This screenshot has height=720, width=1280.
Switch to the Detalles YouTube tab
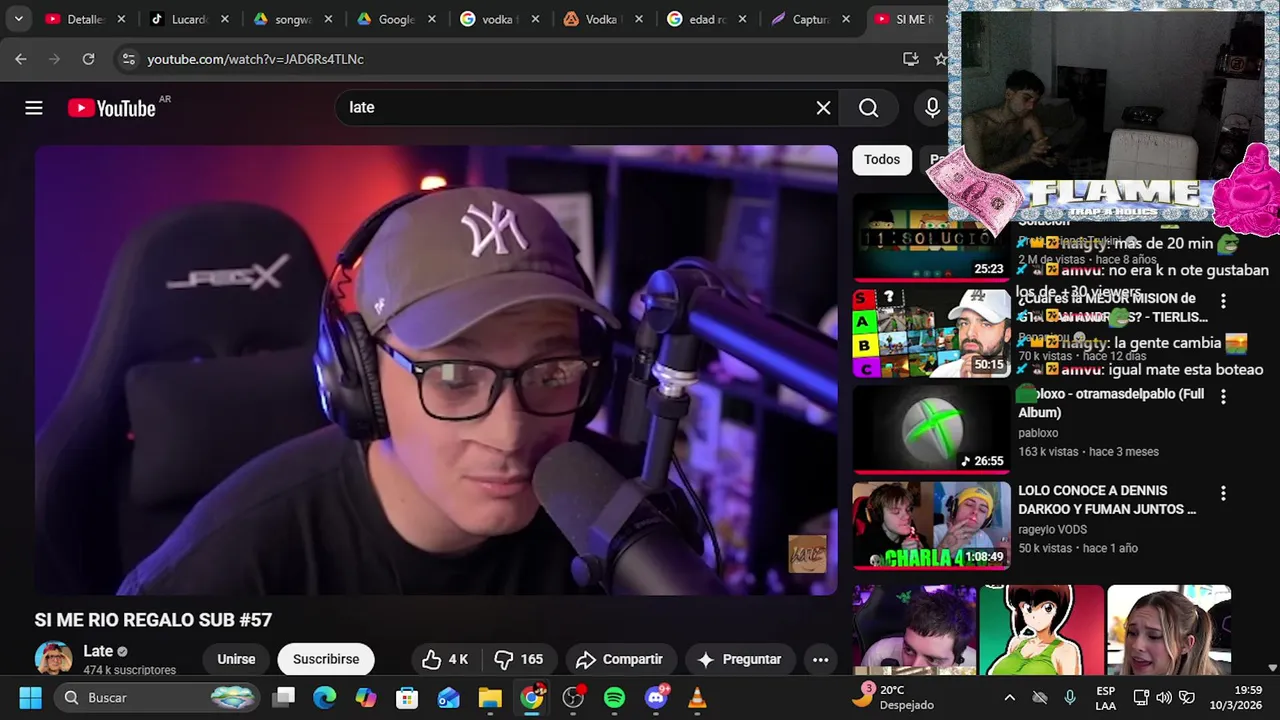[85, 19]
